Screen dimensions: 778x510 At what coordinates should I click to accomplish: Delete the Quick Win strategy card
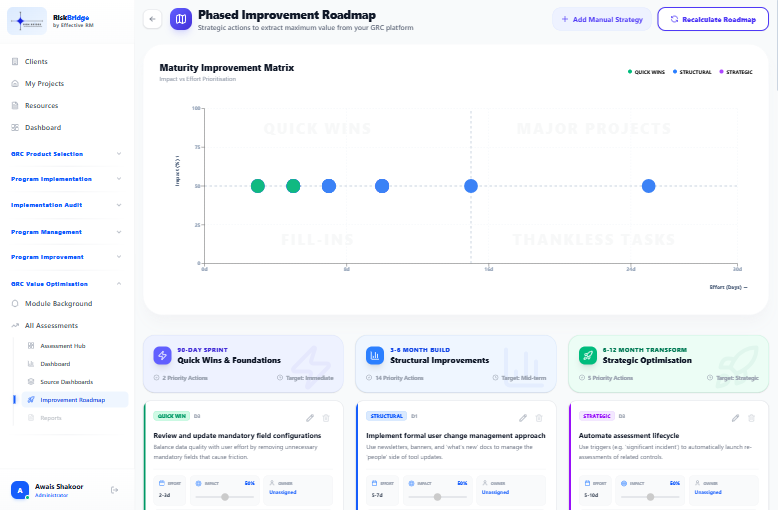(326, 418)
